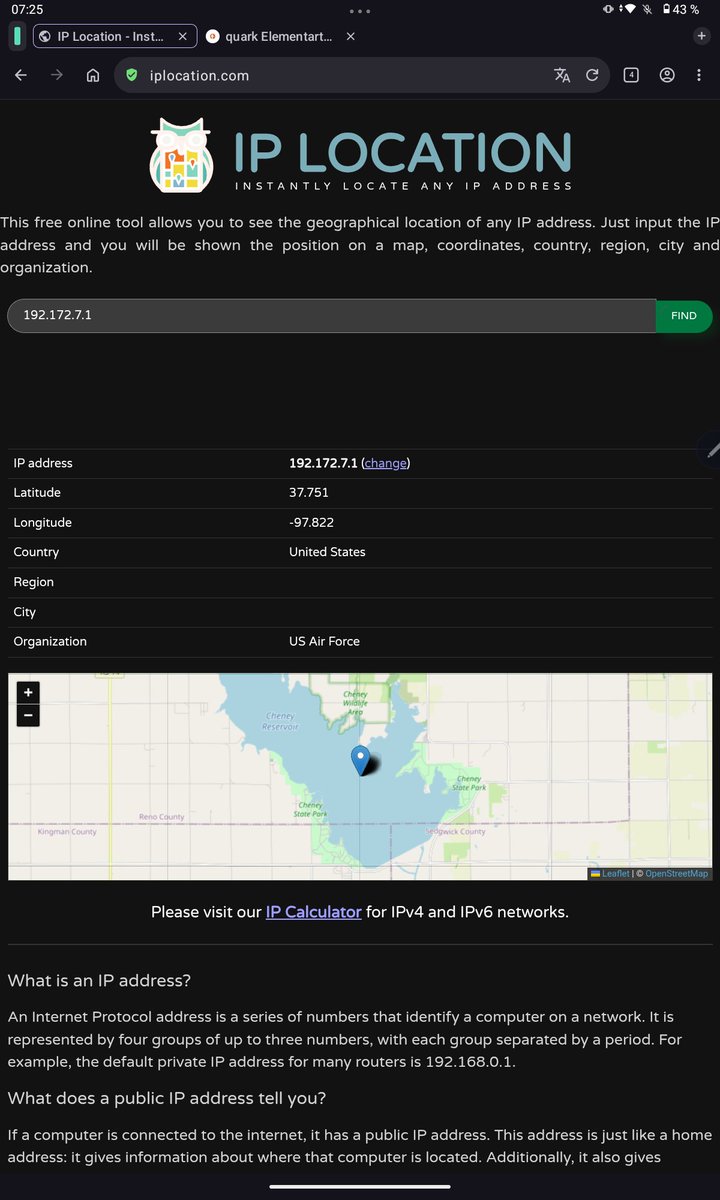Tap the secure connection shield icon
Viewport: 720px width, 1200px height.
[x=131, y=75]
